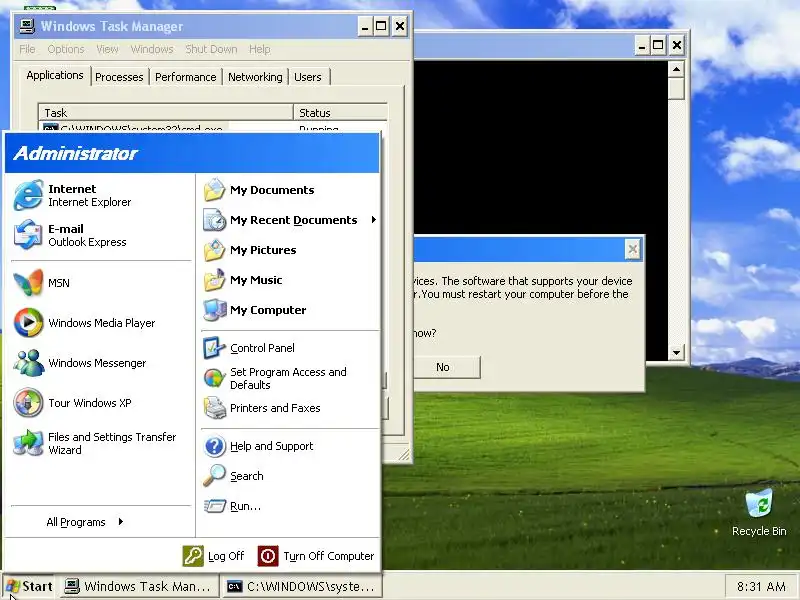The image size is (800, 600).
Task: Start Windows Media Player
Action: [101, 323]
